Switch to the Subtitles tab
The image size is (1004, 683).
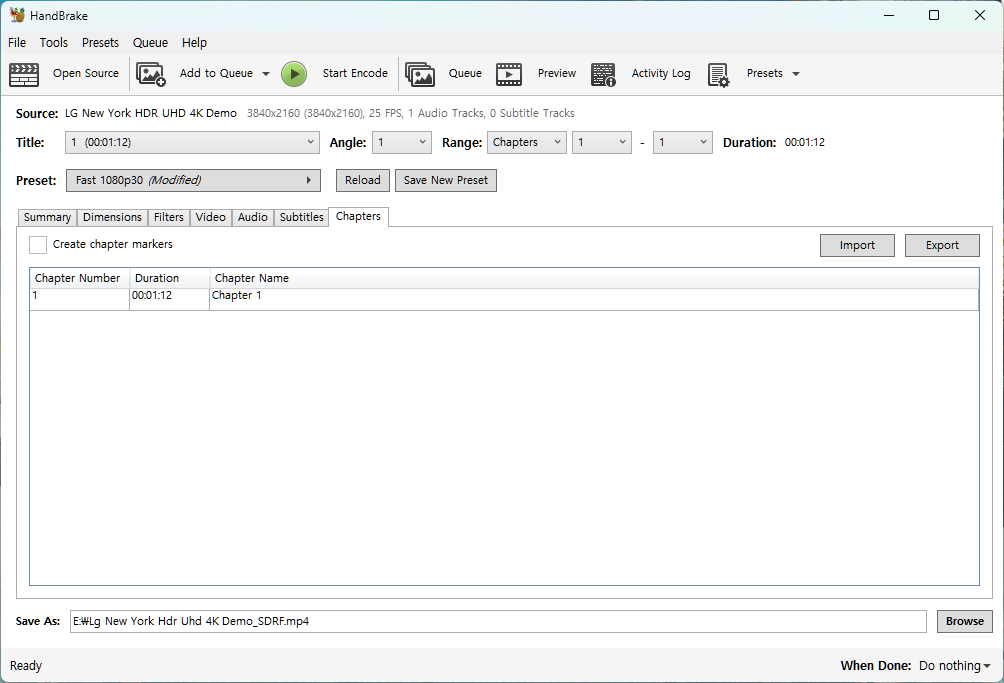click(x=302, y=218)
